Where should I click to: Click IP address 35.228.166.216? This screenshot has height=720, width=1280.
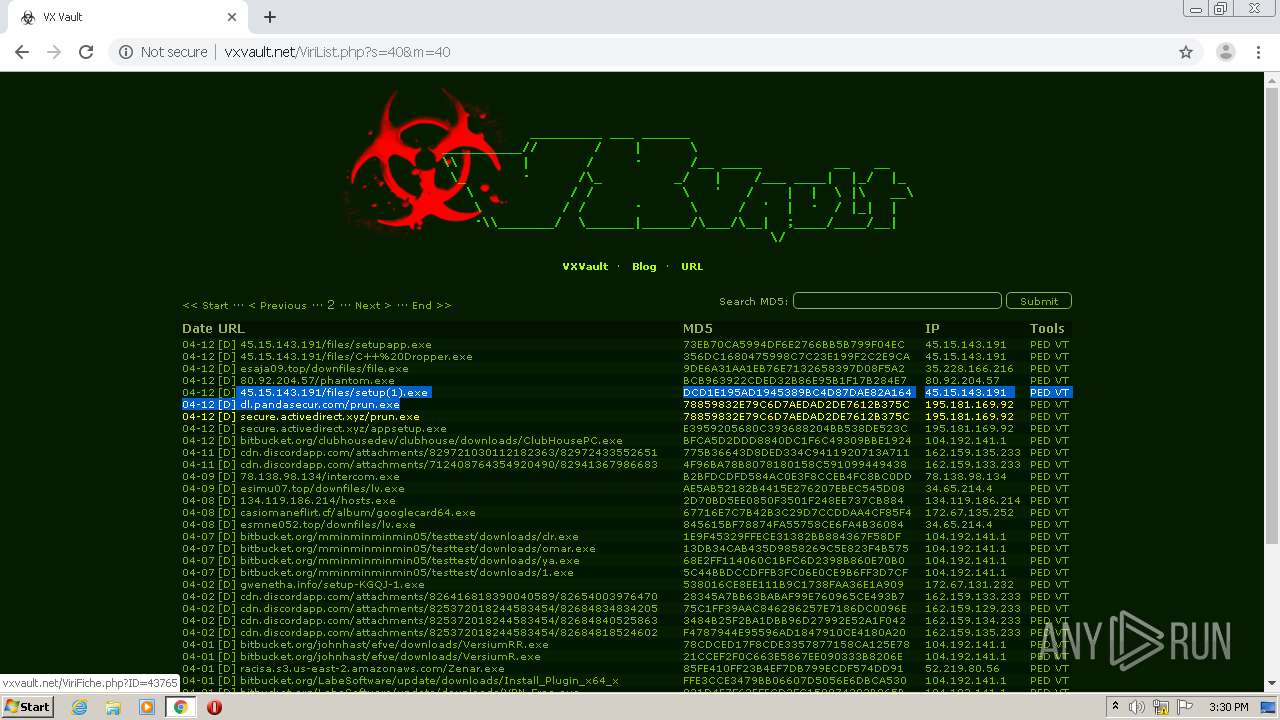[x=969, y=369]
